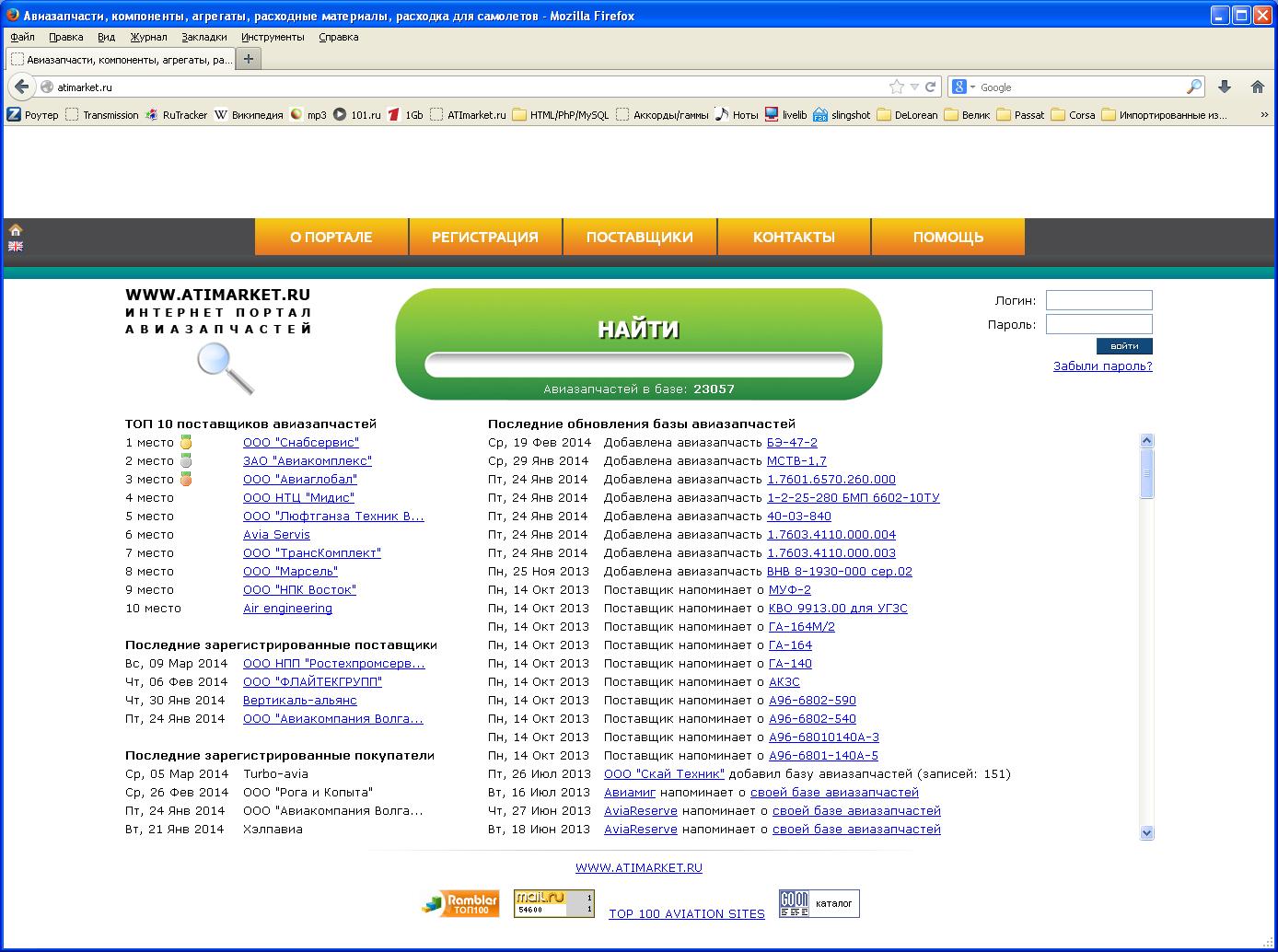Expand the HTML/PhP/MySQL bookmark folder

tap(561, 115)
